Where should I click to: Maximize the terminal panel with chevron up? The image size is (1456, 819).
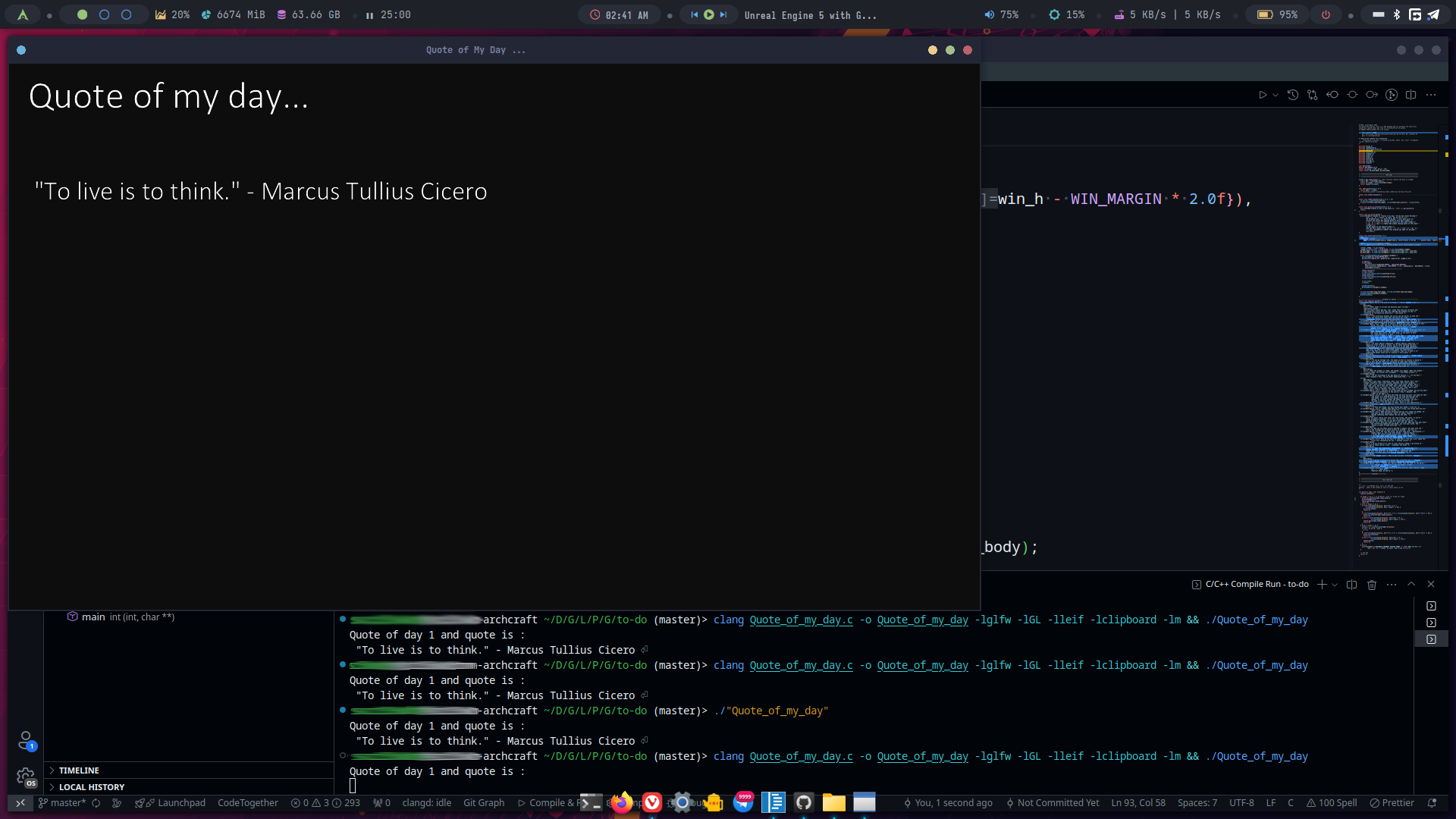(x=1411, y=584)
